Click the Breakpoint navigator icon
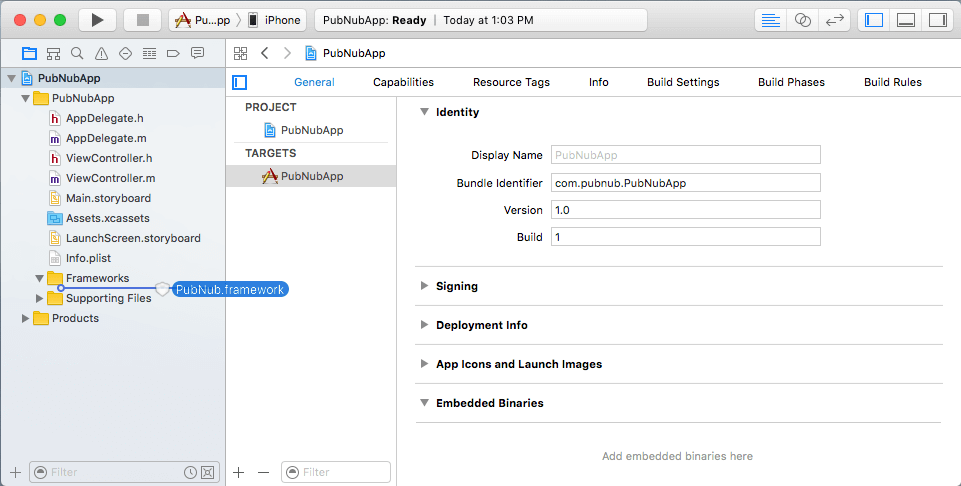Image resolution: width=961 pixels, height=486 pixels. [x=173, y=53]
